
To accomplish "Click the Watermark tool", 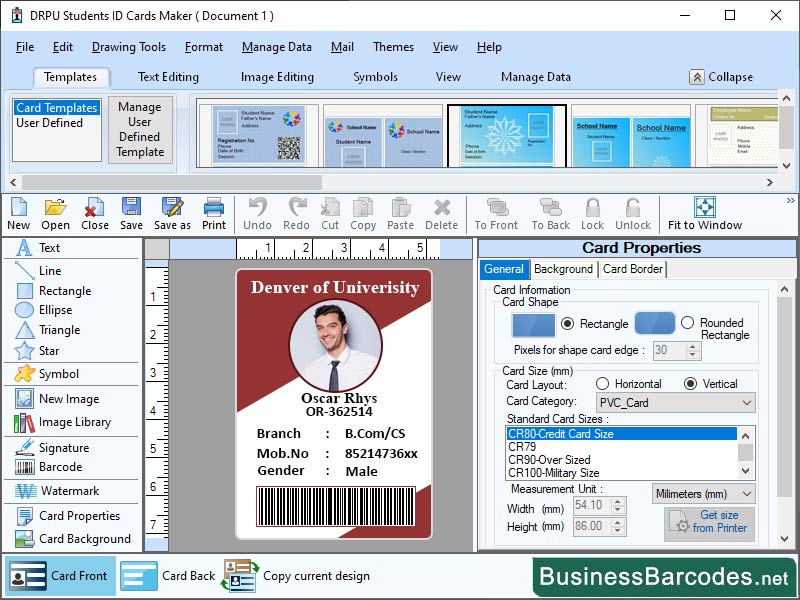I will (62, 491).
